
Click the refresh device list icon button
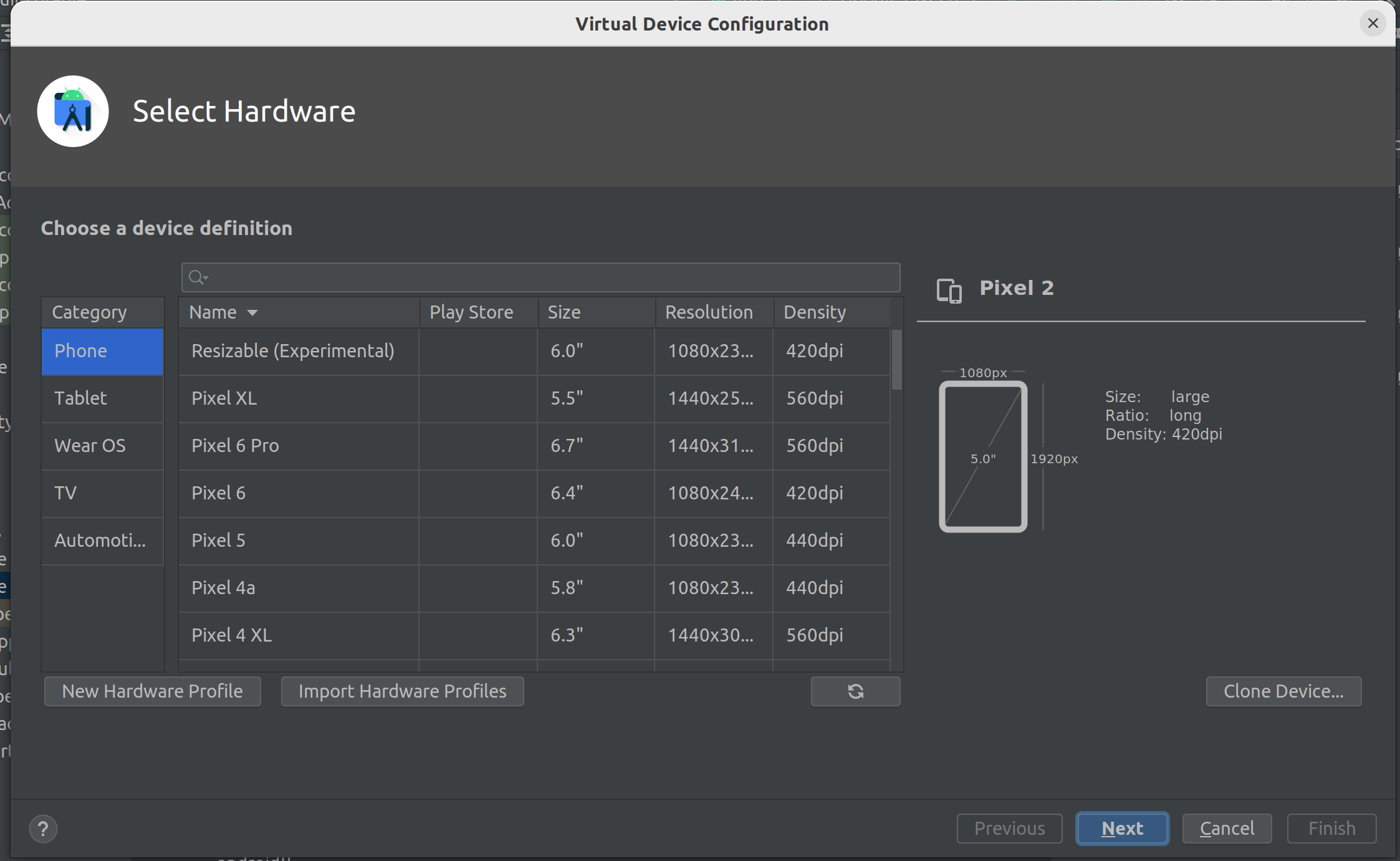coord(855,691)
